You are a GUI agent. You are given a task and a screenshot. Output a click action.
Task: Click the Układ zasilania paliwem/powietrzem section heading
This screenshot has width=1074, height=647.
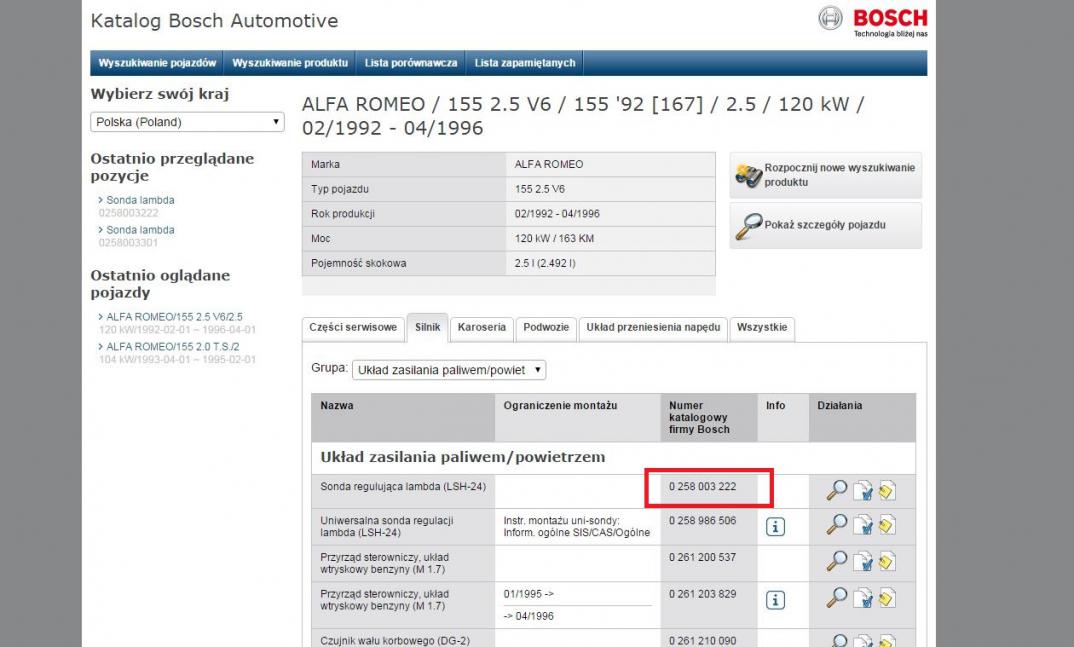[463, 457]
